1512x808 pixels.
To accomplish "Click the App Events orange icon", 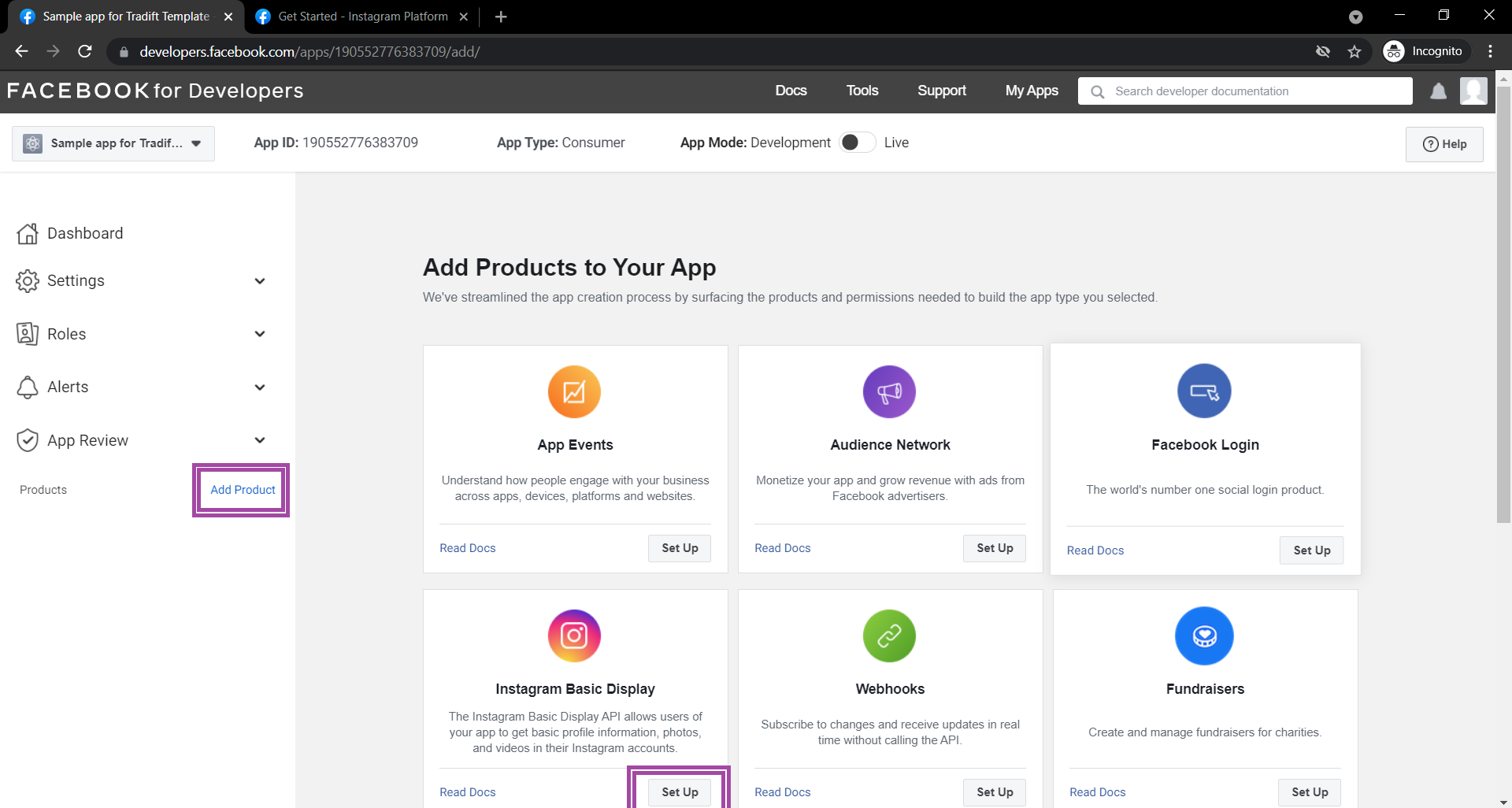I will click(574, 391).
